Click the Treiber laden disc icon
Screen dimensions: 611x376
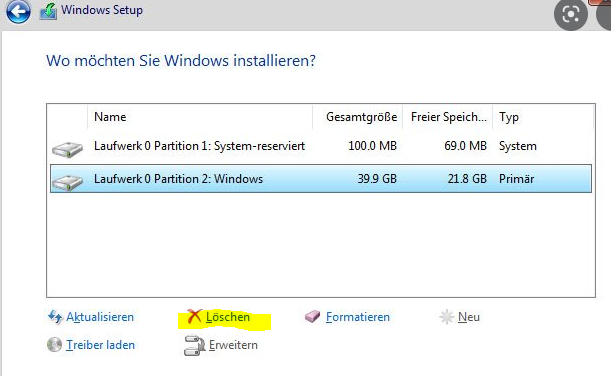pyautogui.click(x=54, y=344)
